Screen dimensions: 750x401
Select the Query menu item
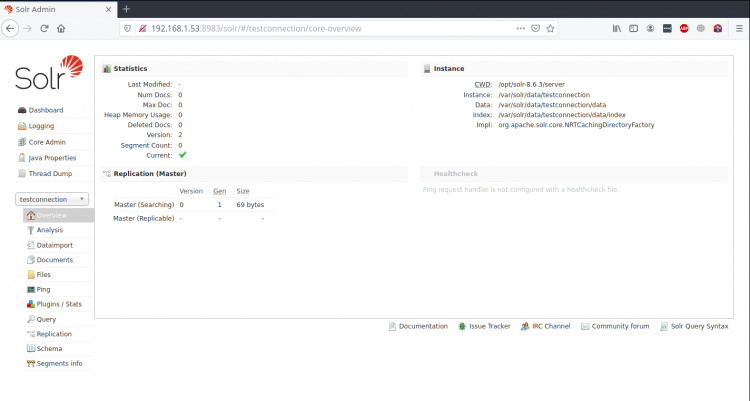pos(46,319)
